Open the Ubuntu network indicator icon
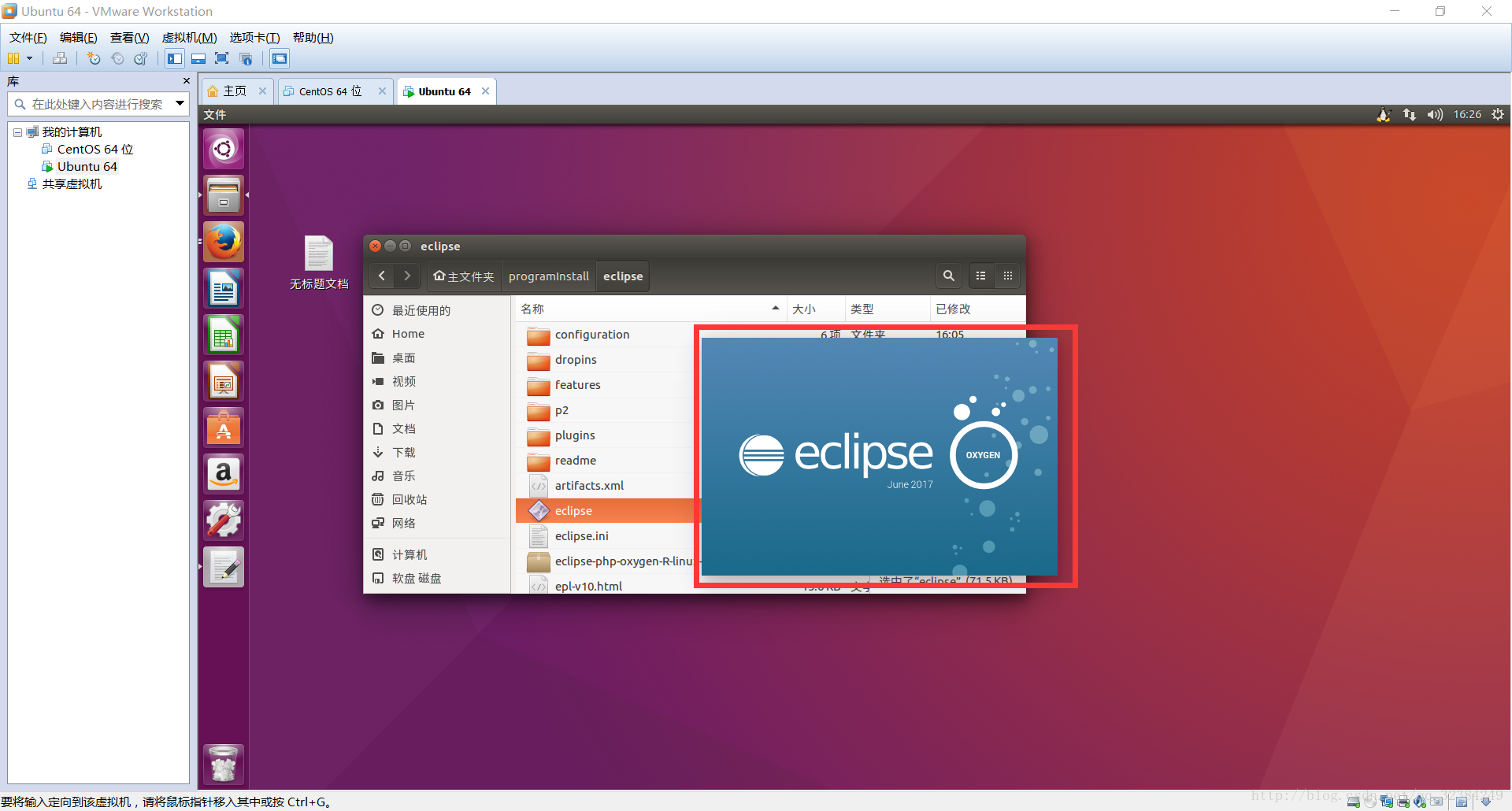The width and height of the screenshot is (1512, 811). pos(1410,114)
